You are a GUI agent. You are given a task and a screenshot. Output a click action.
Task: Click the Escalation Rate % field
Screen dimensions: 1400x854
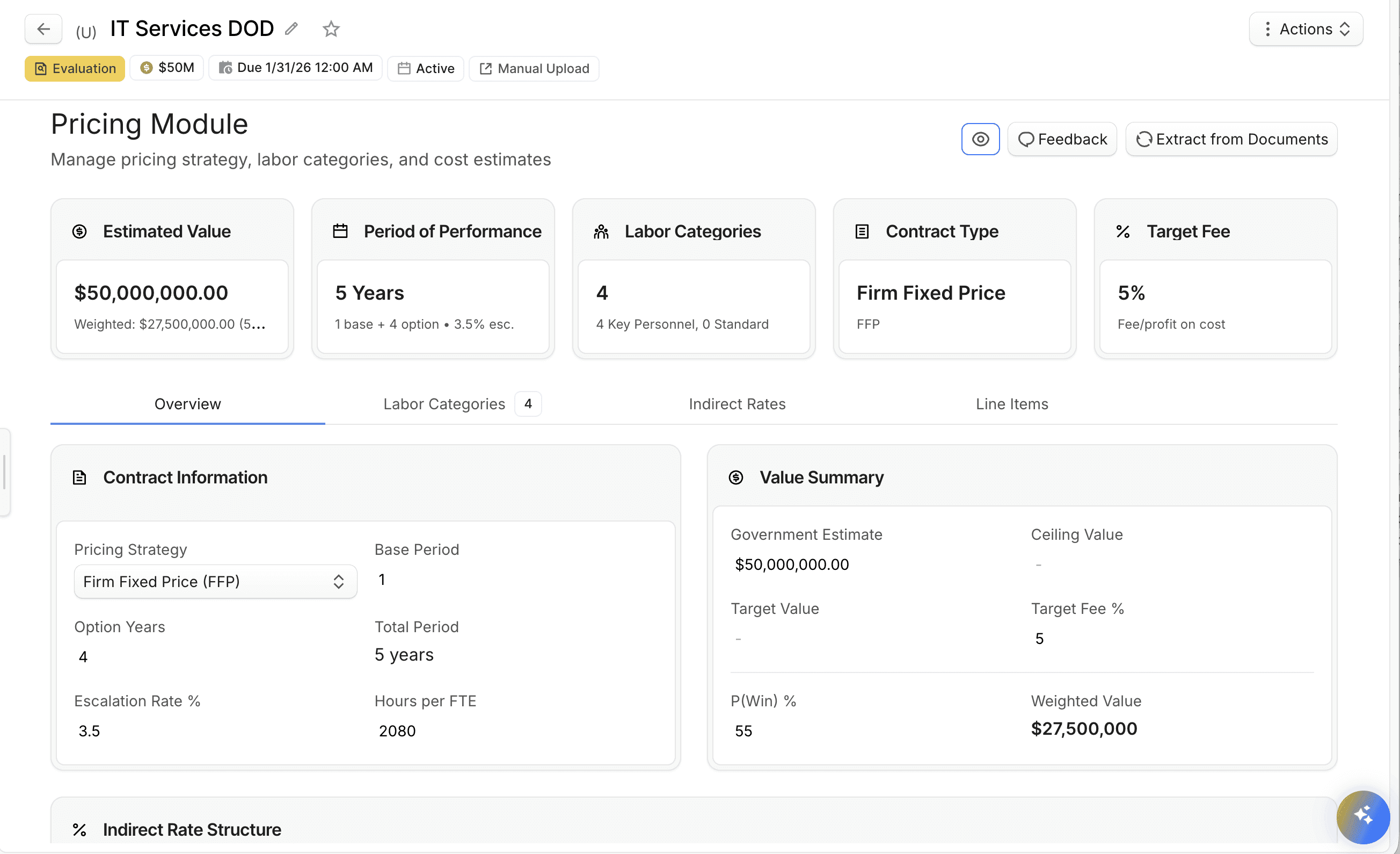coord(89,730)
